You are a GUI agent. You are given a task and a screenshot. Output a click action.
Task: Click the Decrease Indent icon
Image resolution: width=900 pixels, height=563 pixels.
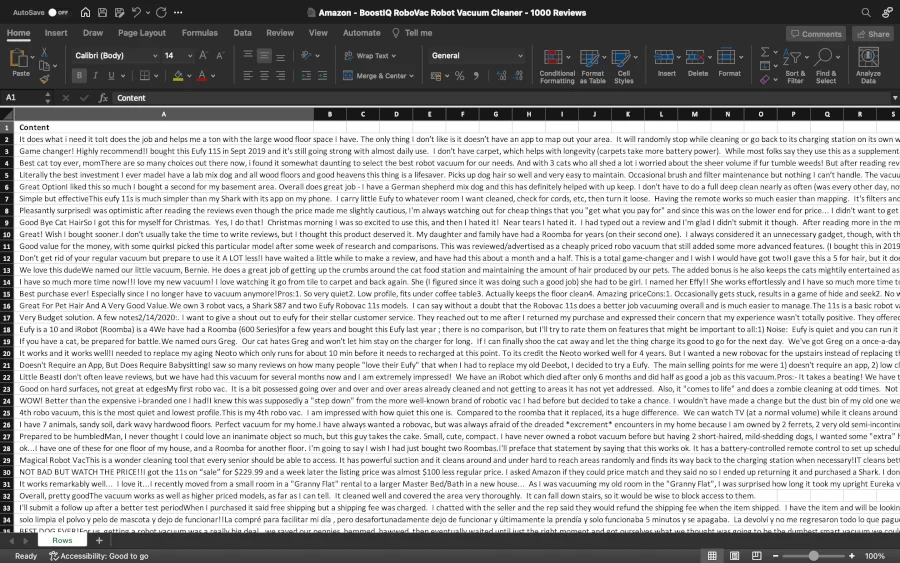pos(306,75)
